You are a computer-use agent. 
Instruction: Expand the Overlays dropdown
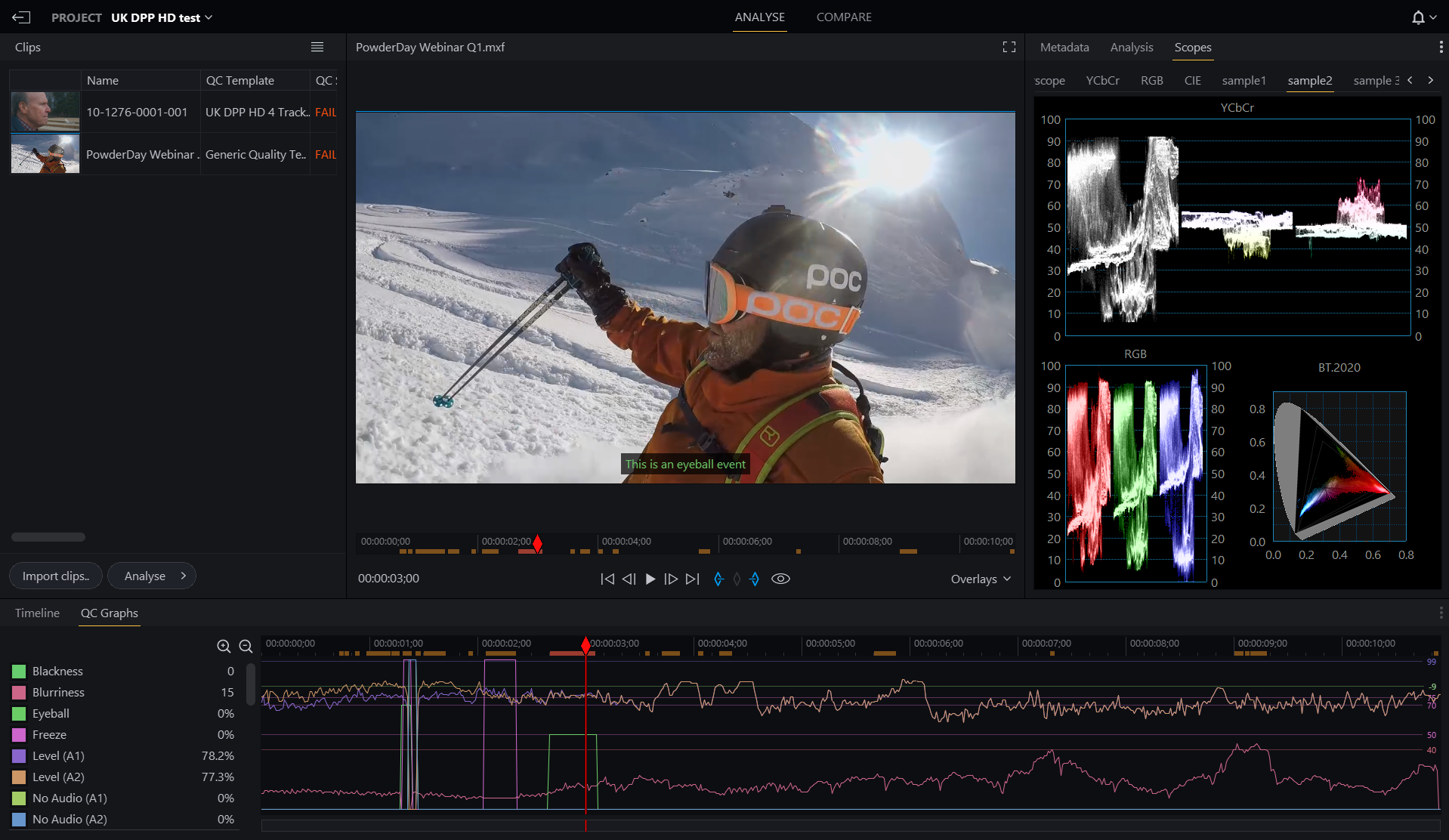click(x=980, y=579)
